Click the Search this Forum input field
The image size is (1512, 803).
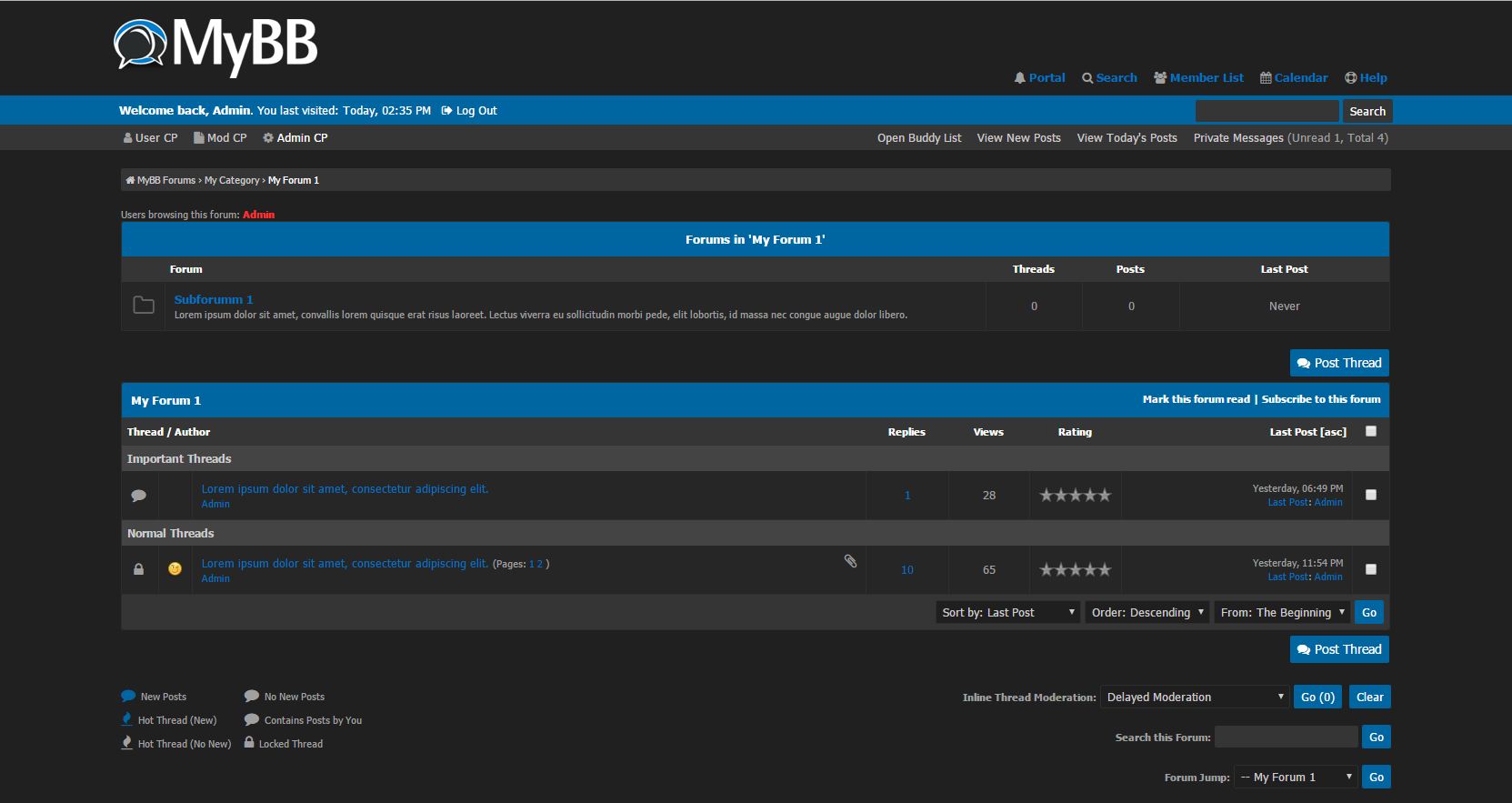coord(1286,738)
